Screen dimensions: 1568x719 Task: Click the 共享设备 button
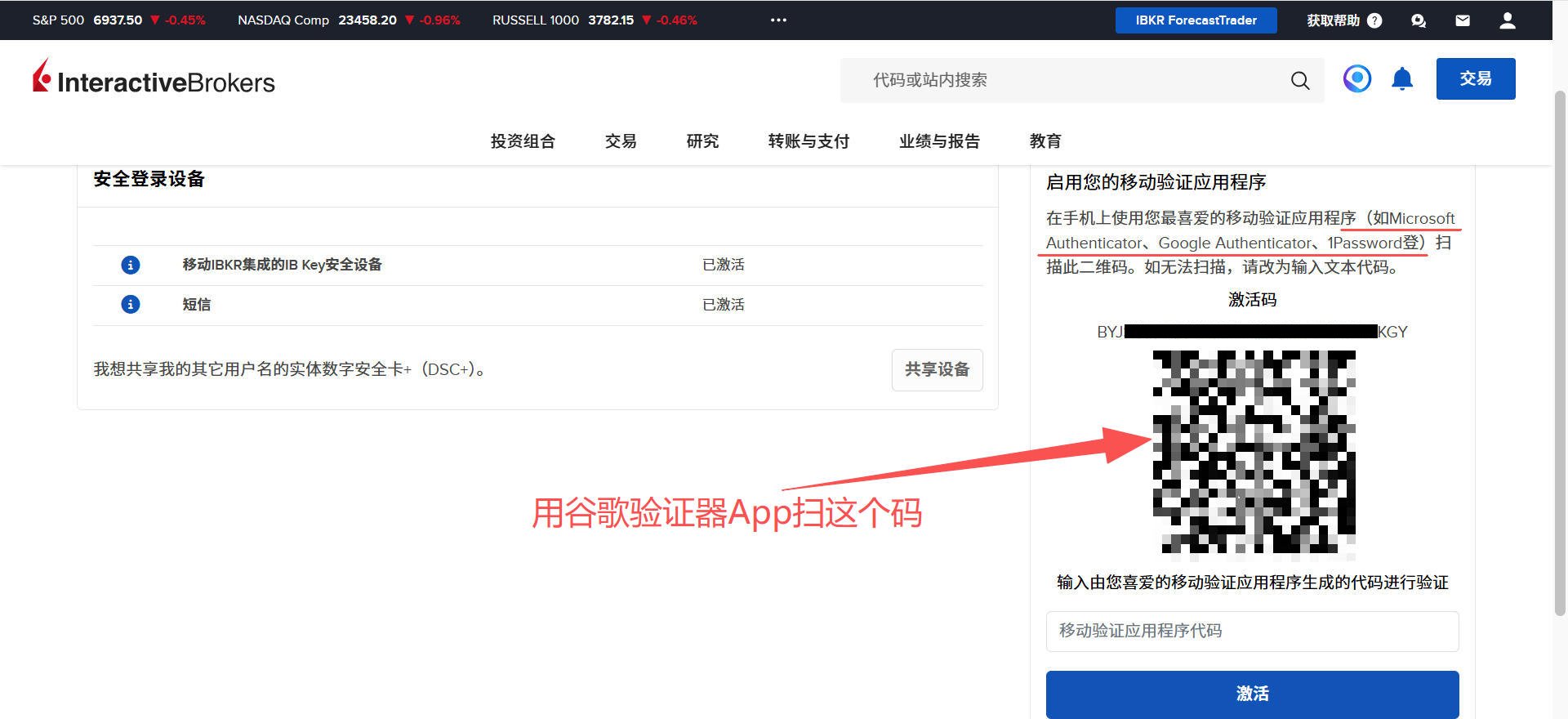coord(937,370)
